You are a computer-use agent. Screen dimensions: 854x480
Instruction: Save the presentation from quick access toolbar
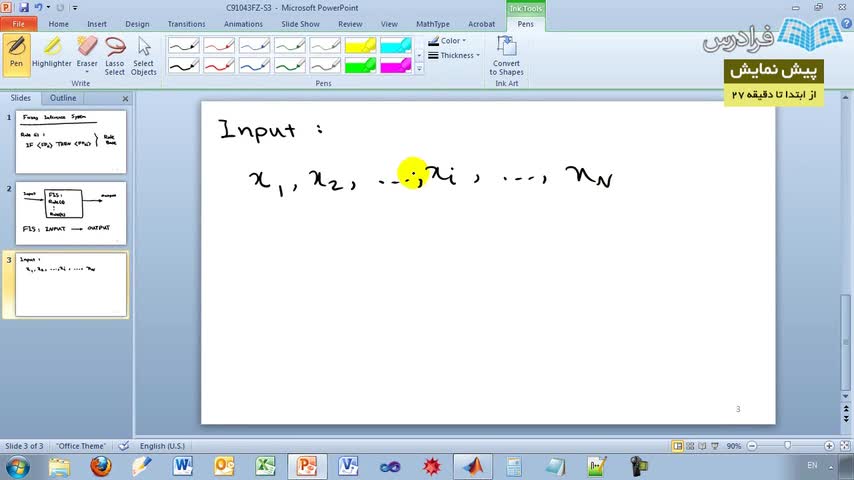(23, 8)
